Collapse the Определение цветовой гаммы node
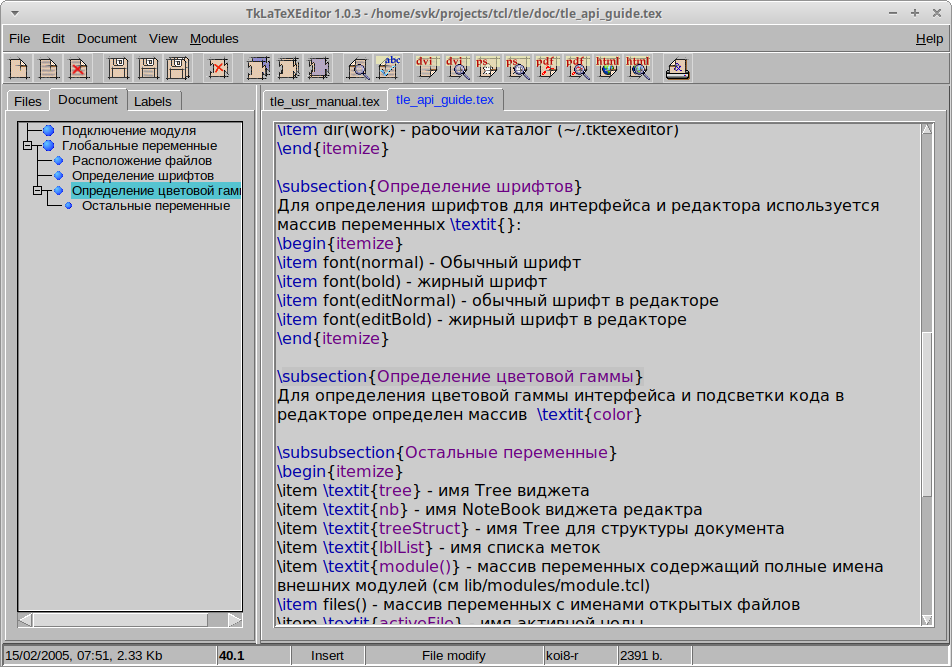The width and height of the screenshot is (952, 667). click(38, 191)
